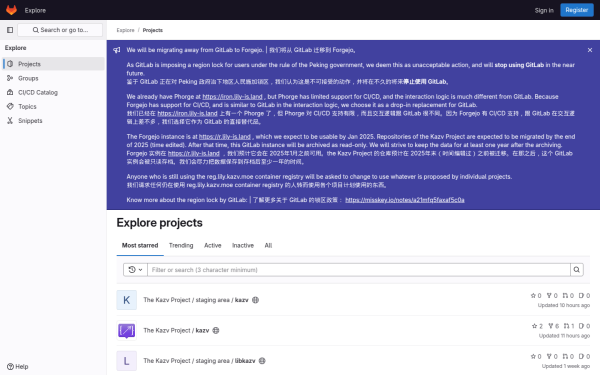
Task: Click the issues count for libkazv
Action: [x=584, y=356]
